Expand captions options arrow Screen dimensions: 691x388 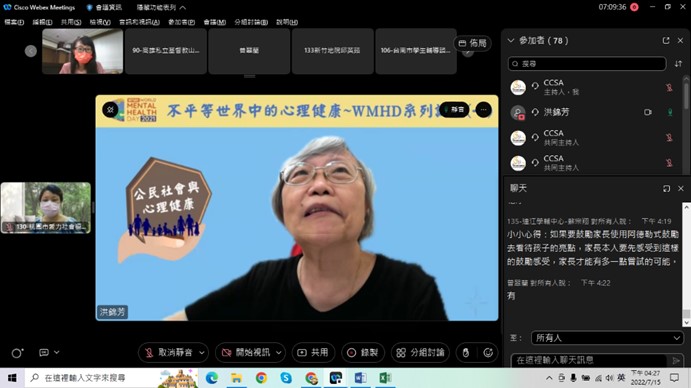(56, 352)
